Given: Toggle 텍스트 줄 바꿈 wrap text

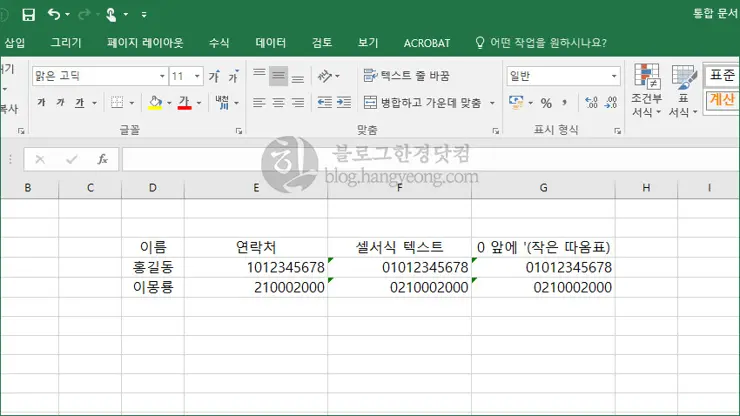Looking at the screenshot, I should pyautogui.click(x=407, y=76).
